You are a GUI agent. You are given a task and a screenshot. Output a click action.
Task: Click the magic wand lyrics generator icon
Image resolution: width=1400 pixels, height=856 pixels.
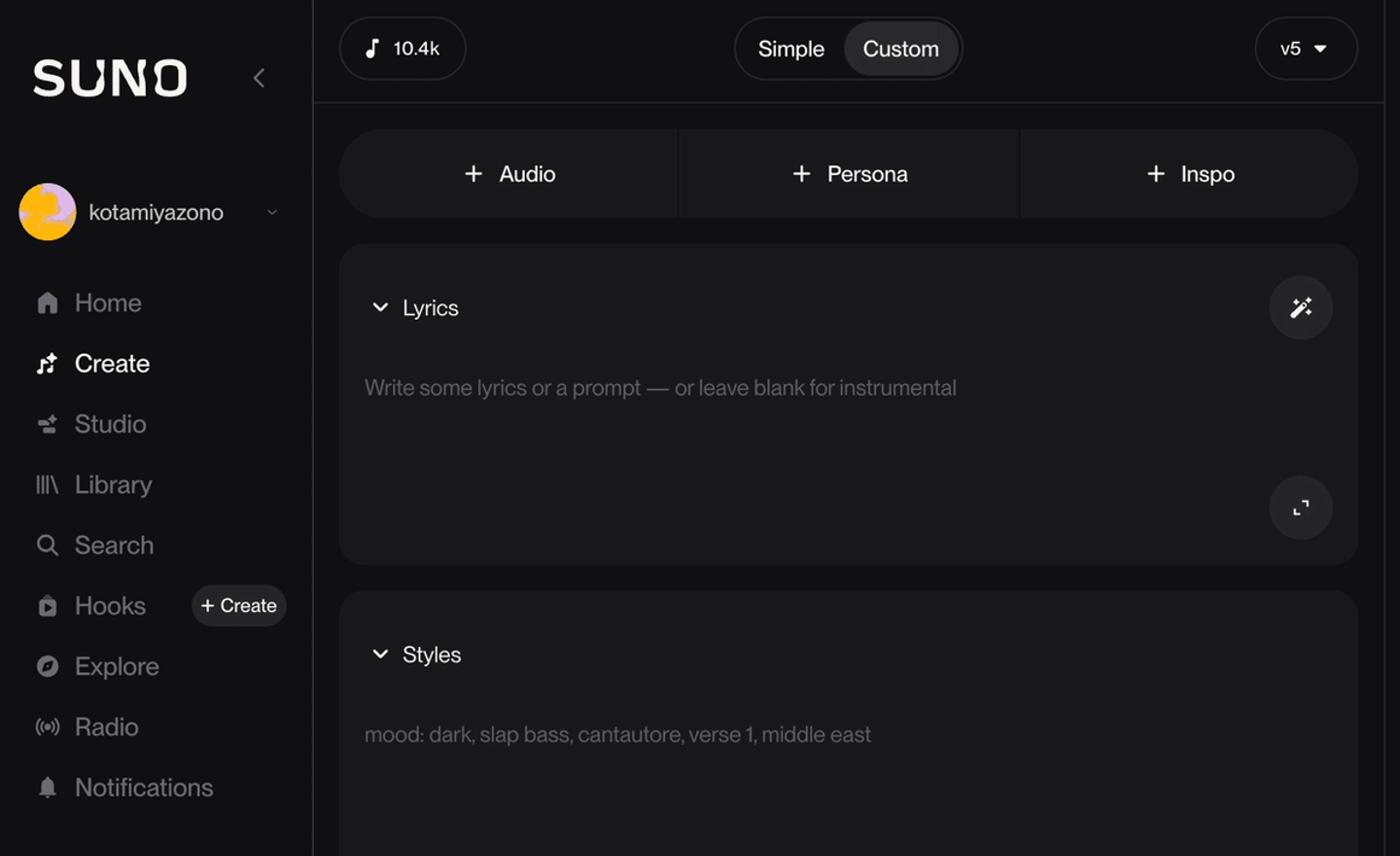pos(1300,307)
